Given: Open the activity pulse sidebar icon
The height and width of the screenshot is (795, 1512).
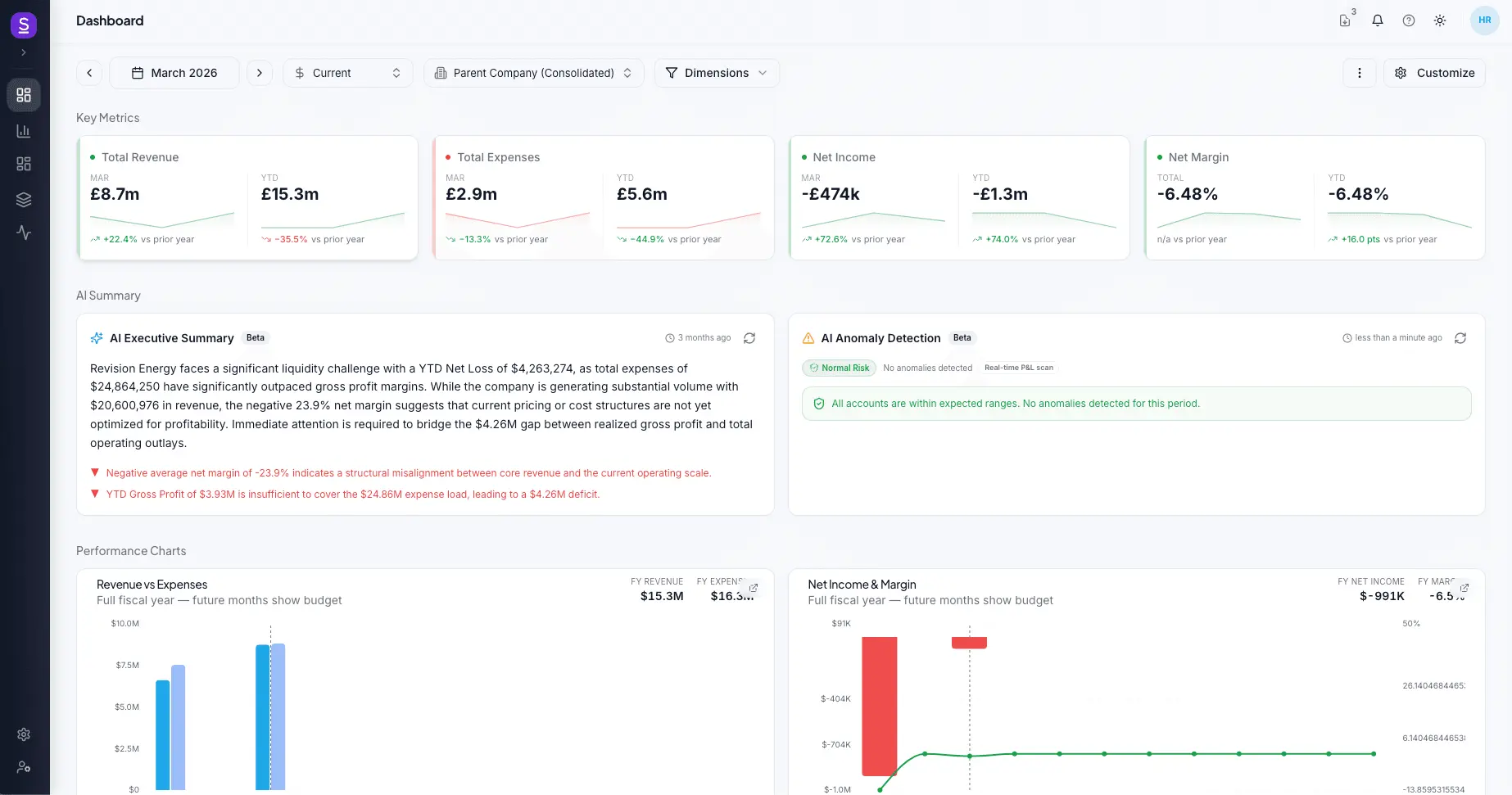Looking at the screenshot, I should 24,233.
